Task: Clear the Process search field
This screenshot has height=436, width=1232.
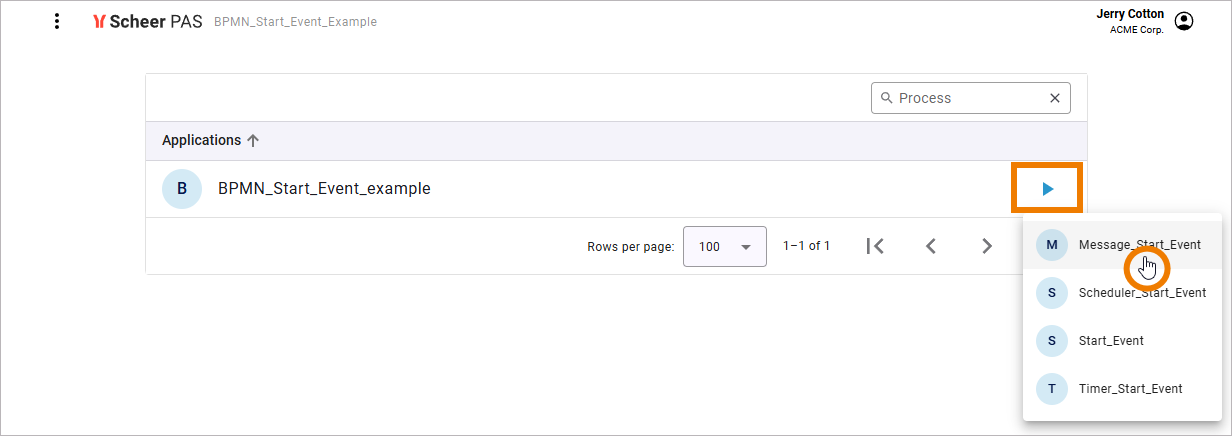Action: pyautogui.click(x=1054, y=98)
